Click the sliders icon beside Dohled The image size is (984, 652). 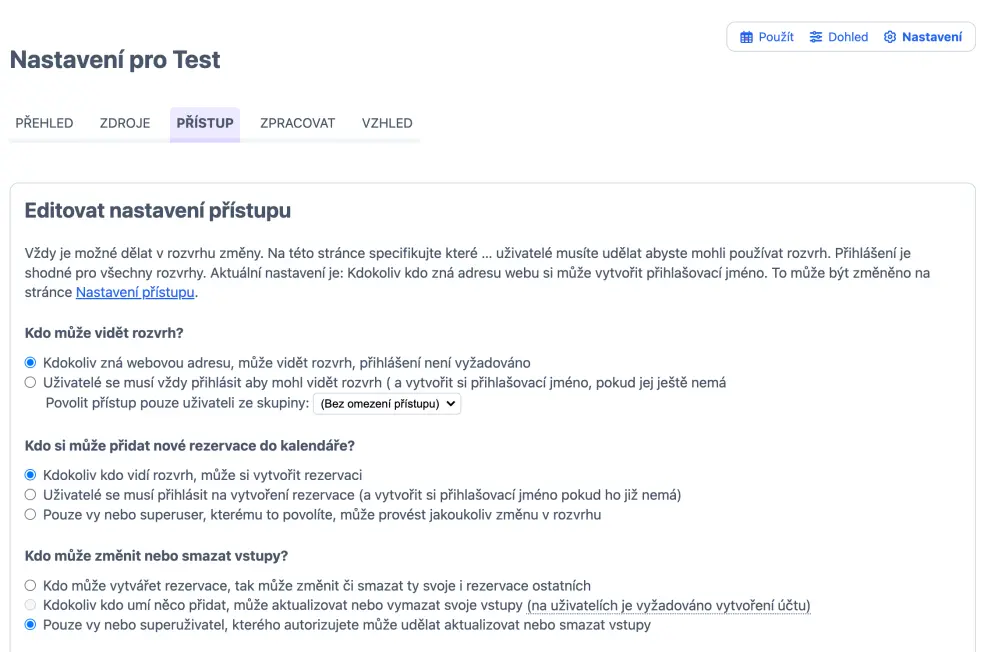coord(816,37)
